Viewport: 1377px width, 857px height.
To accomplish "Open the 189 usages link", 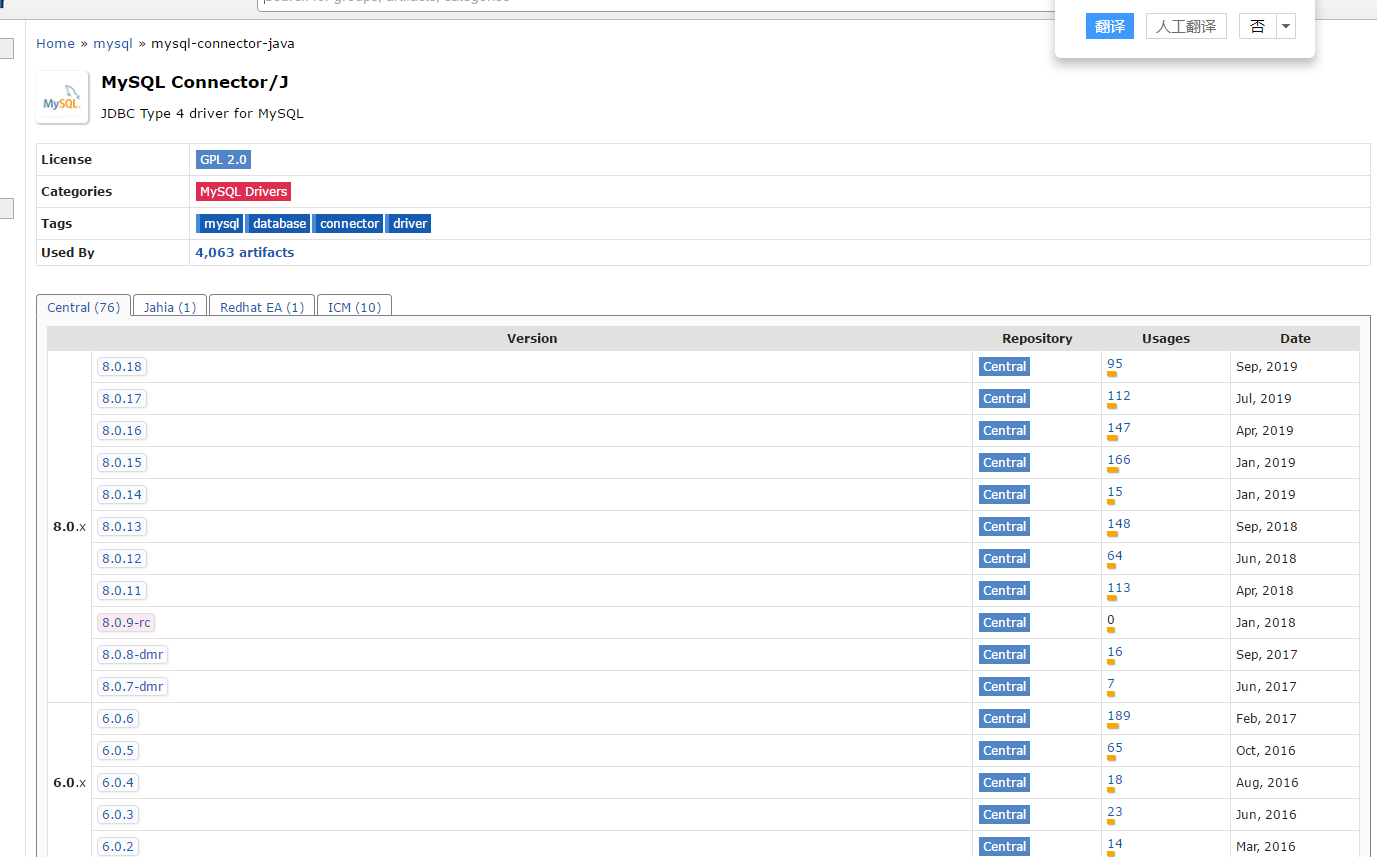I will [1119, 716].
